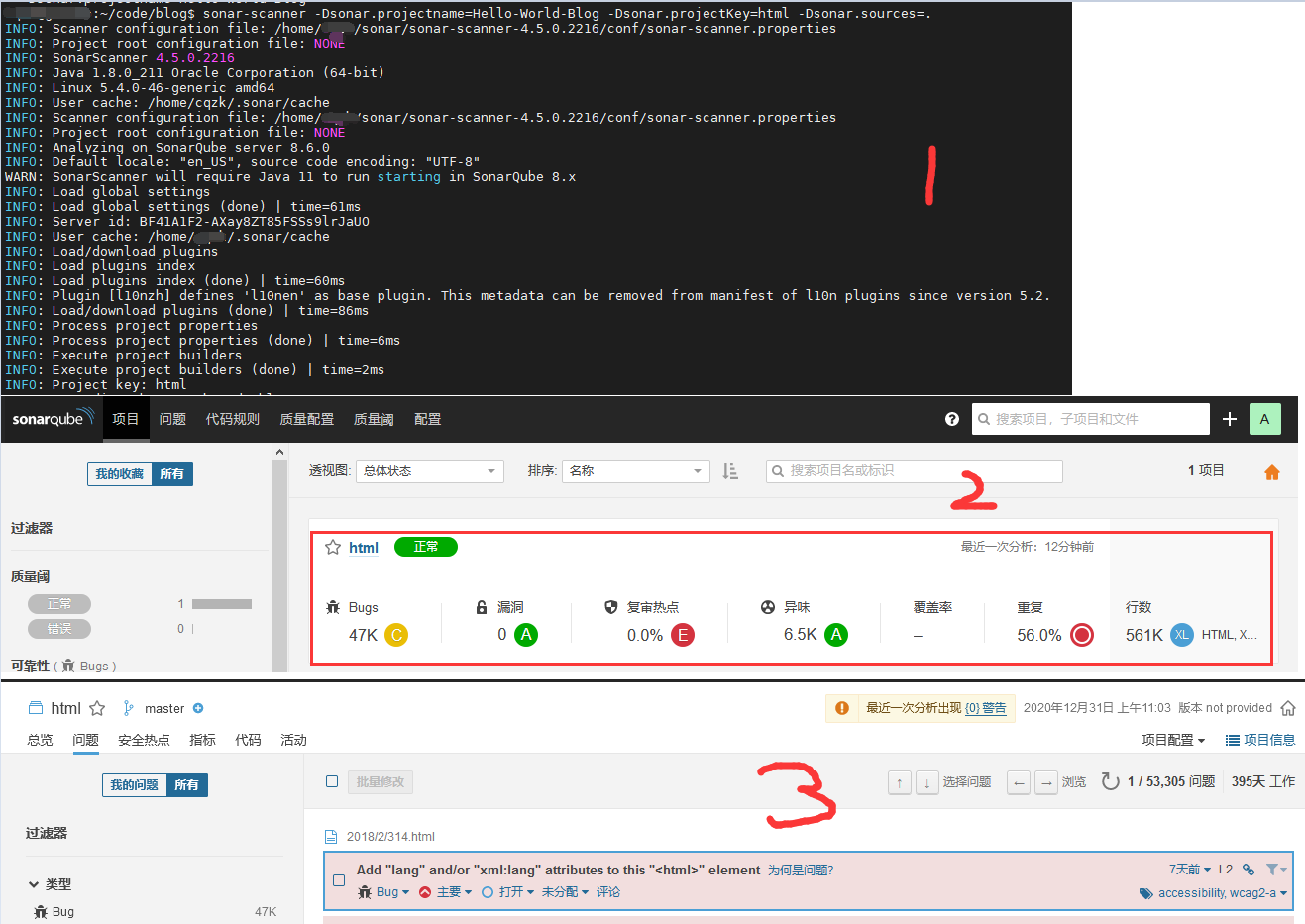Switch to 所有 beside 我的收藏
Viewport: 1305px width, 924px height.
pos(172,474)
